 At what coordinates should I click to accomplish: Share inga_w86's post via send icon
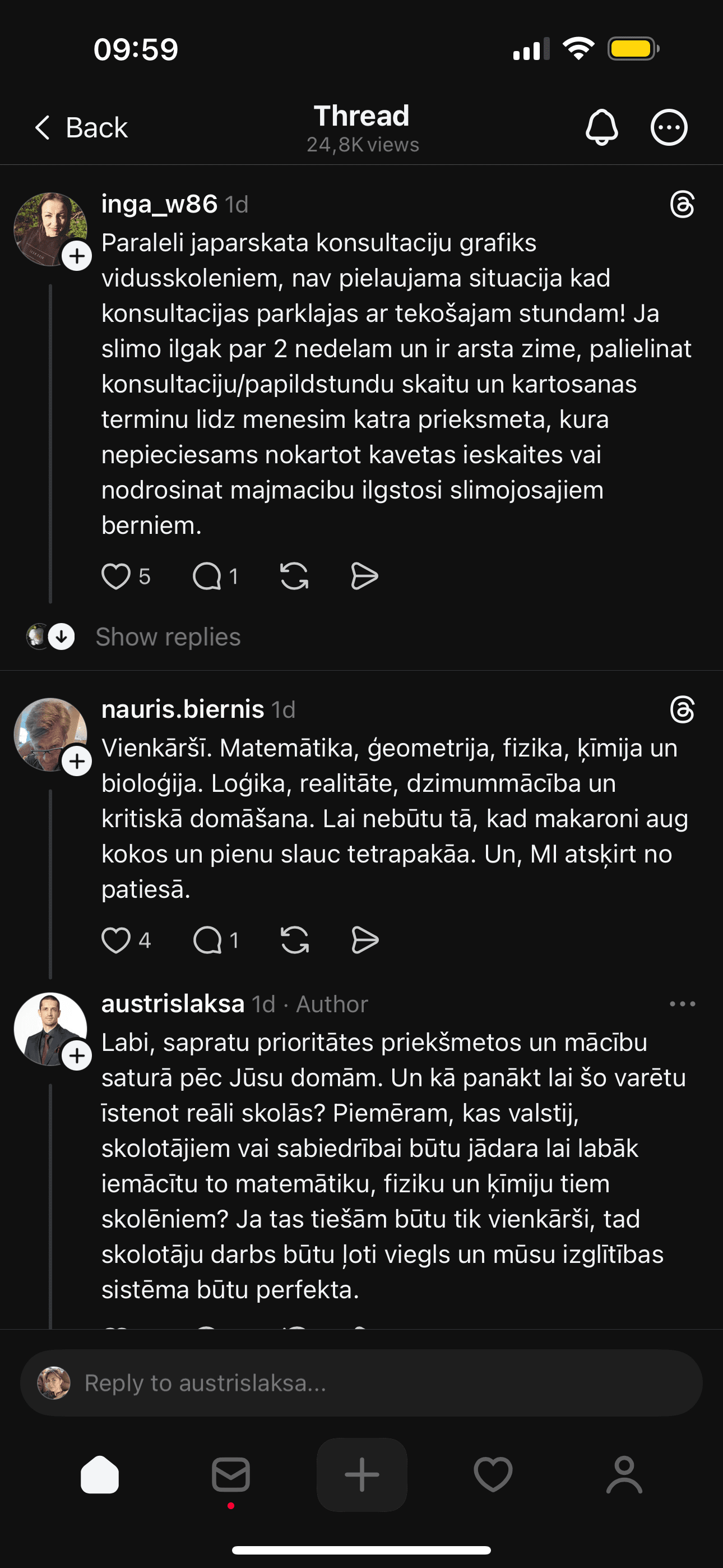coord(364,577)
